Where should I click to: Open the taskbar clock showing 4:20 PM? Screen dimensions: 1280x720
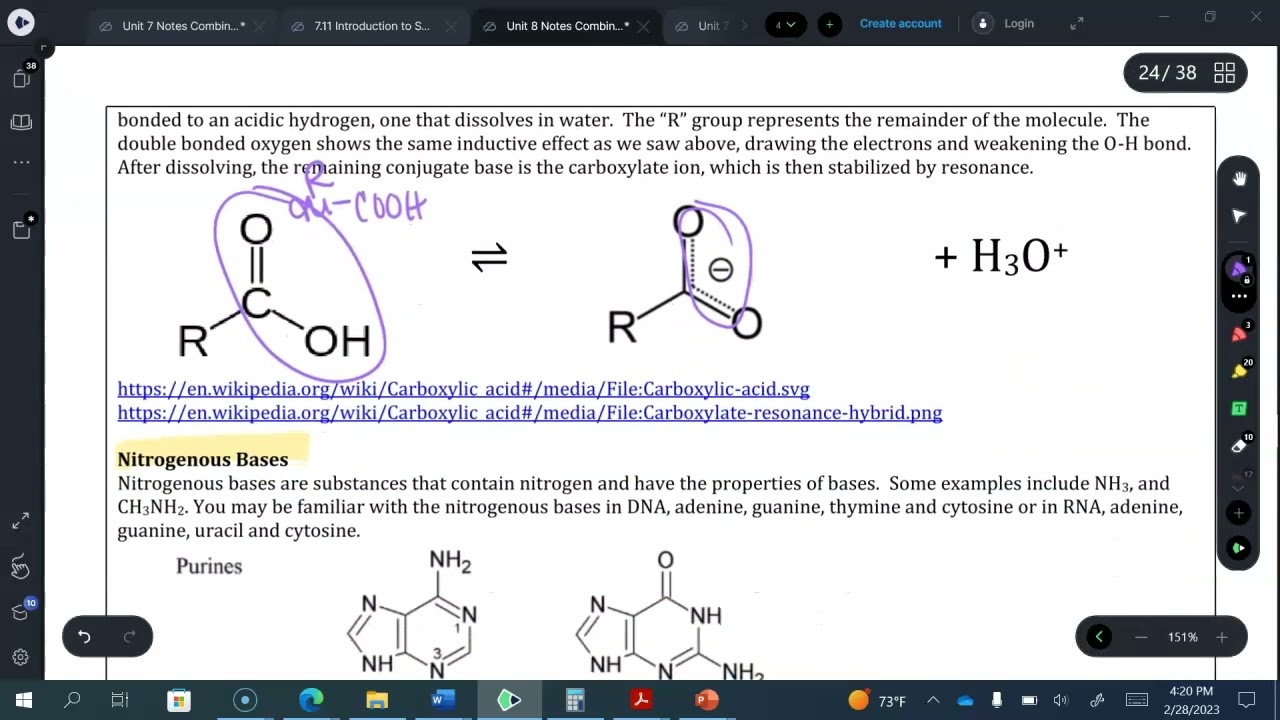pos(1190,700)
